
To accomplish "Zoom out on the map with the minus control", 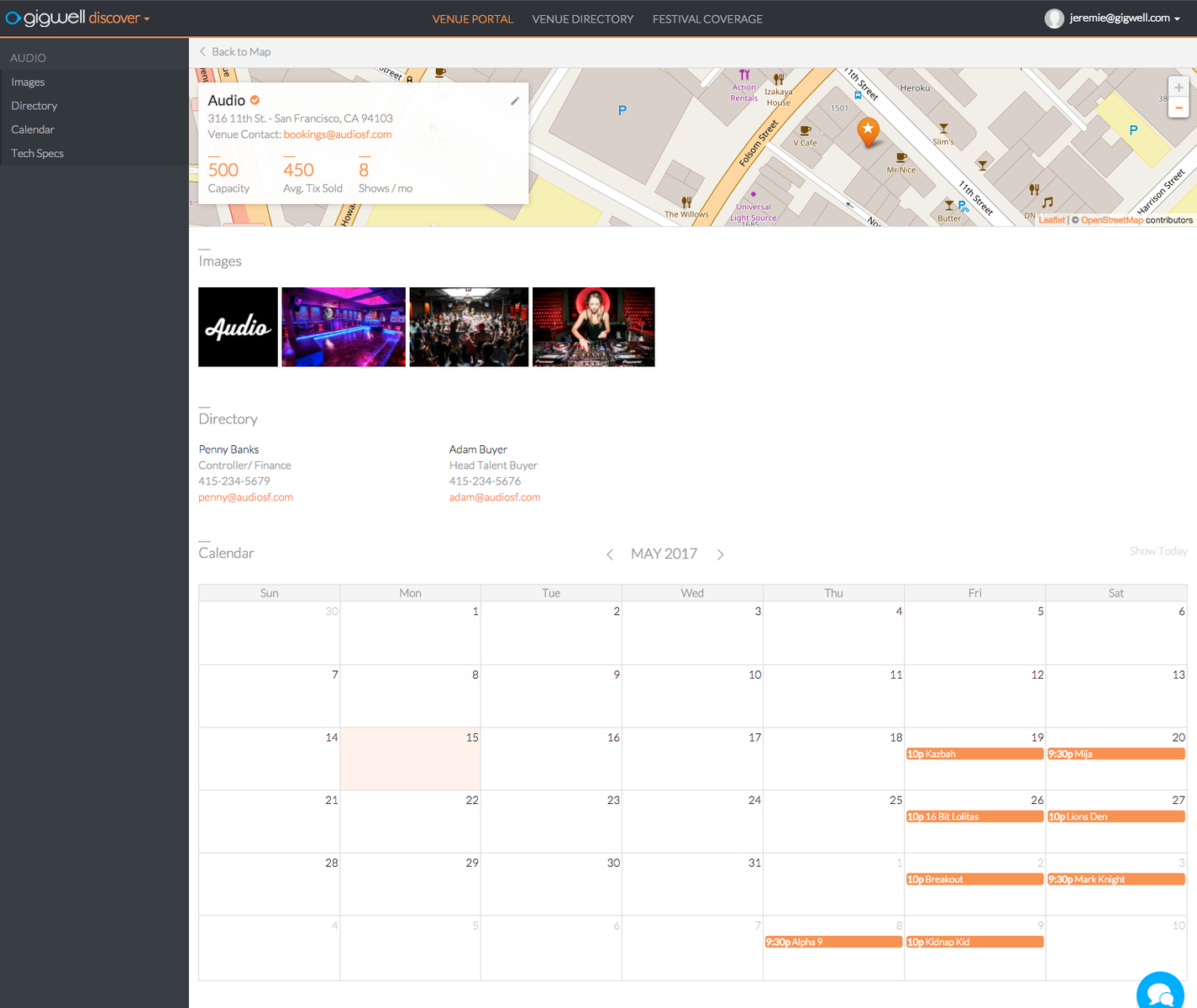I will (1179, 107).
